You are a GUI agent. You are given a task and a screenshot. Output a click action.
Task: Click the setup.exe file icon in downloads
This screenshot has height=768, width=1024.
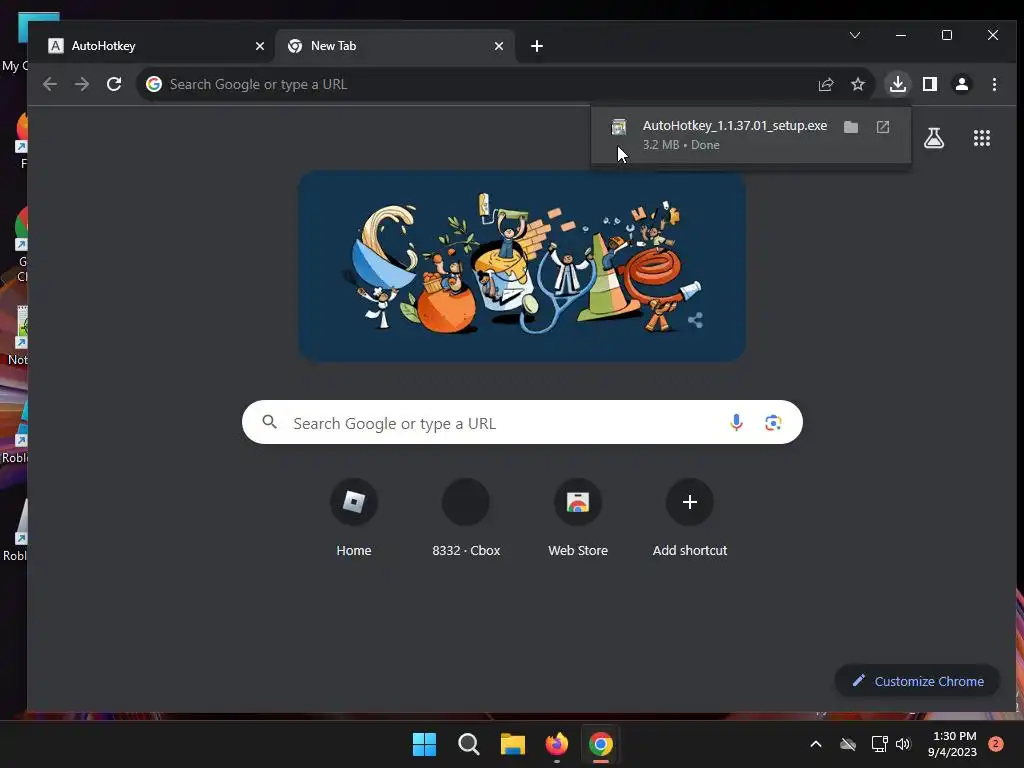coord(618,127)
